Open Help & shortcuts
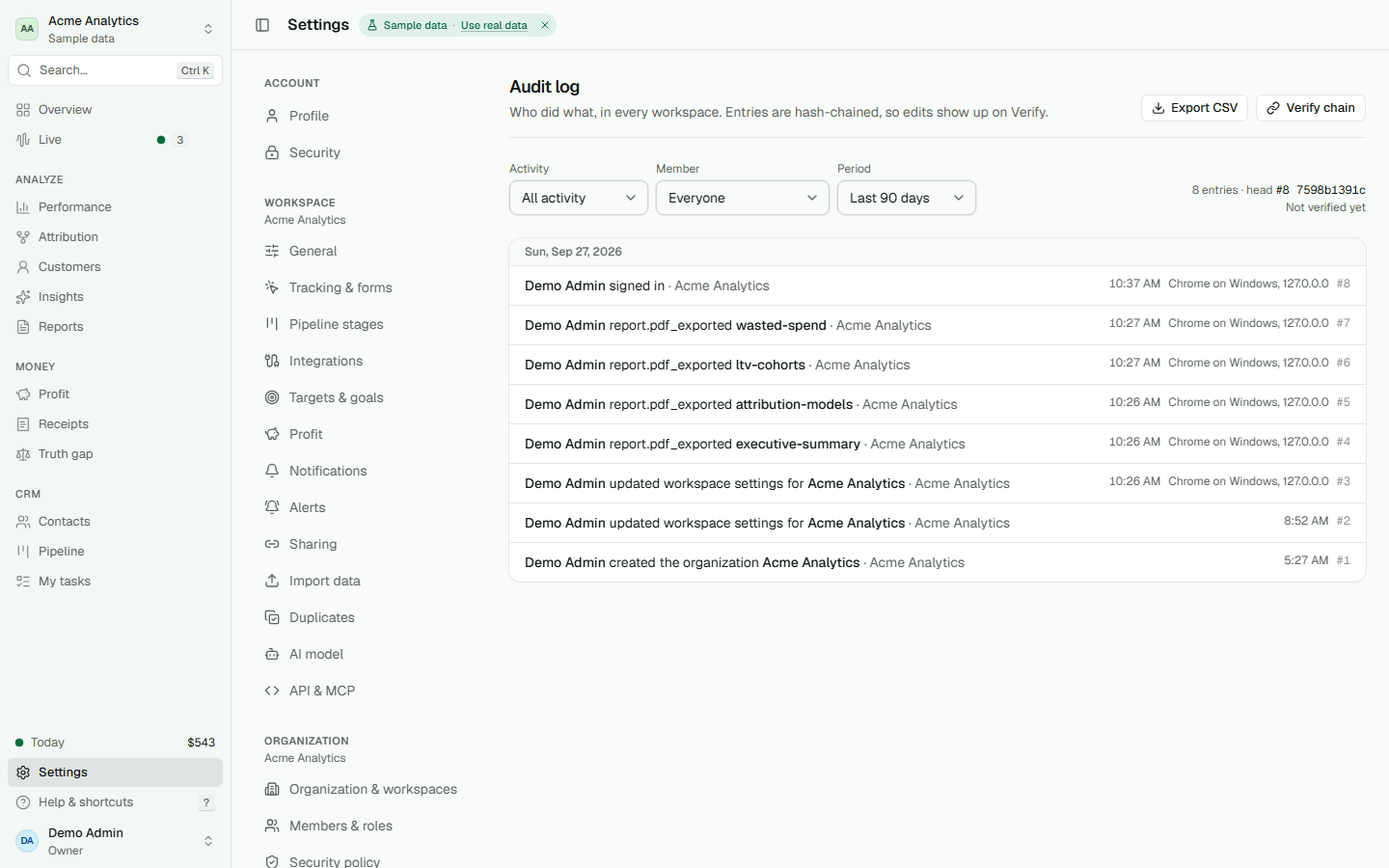This screenshot has height=868, width=1389. coord(115,802)
